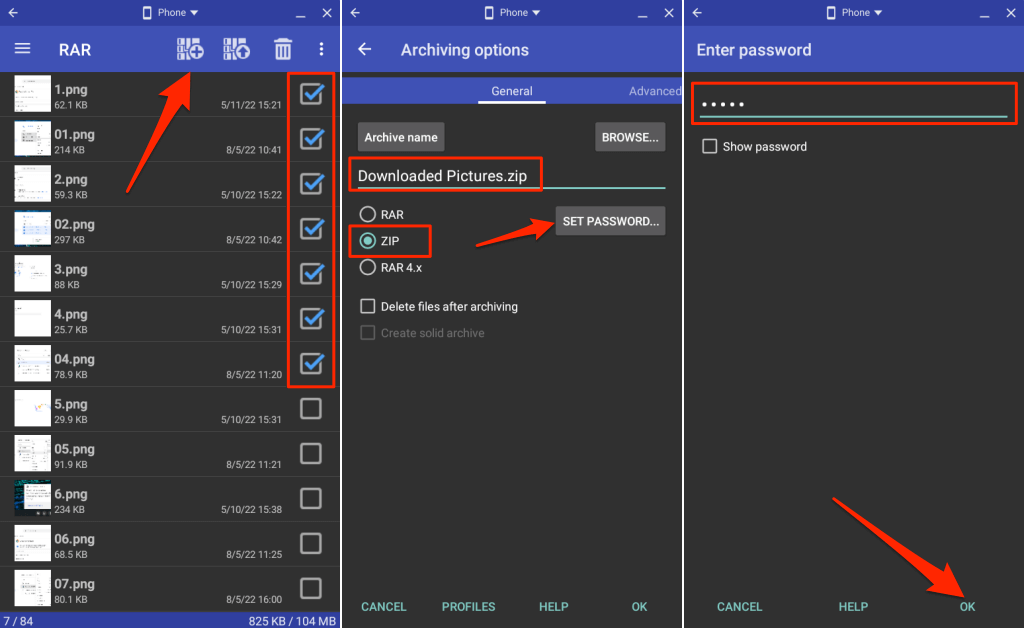This screenshot has height=628, width=1024.
Task: Confirm password with OK button
Action: click(x=967, y=606)
